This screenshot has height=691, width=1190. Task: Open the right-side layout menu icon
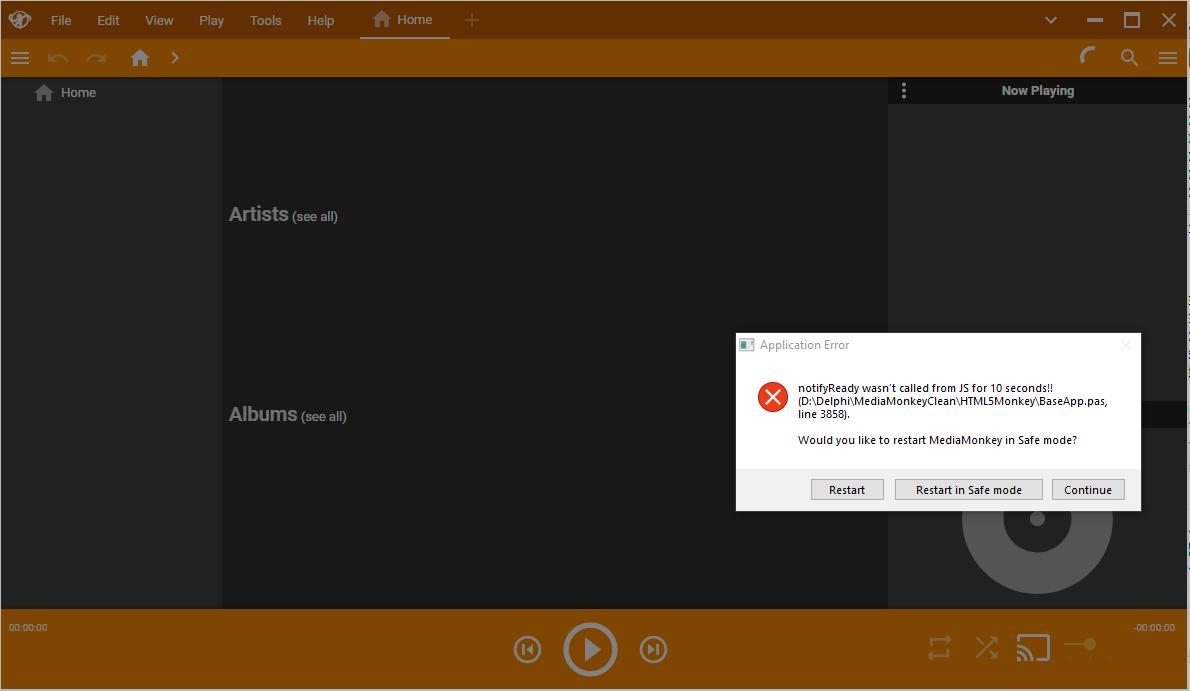click(1167, 58)
